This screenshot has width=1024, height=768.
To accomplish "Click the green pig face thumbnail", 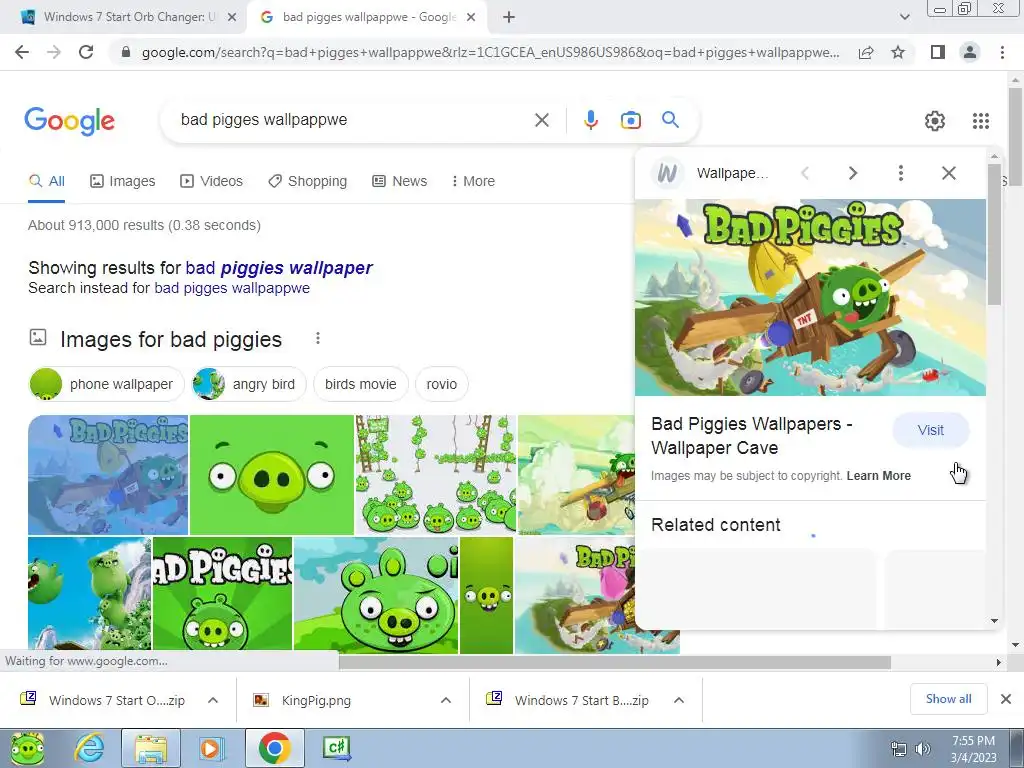I will pos(272,475).
